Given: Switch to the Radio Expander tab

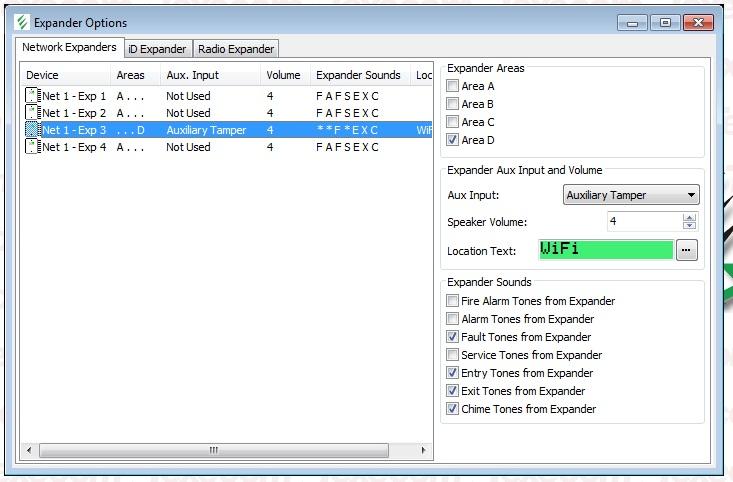Looking at the screenshot, I should click(236, 49).
